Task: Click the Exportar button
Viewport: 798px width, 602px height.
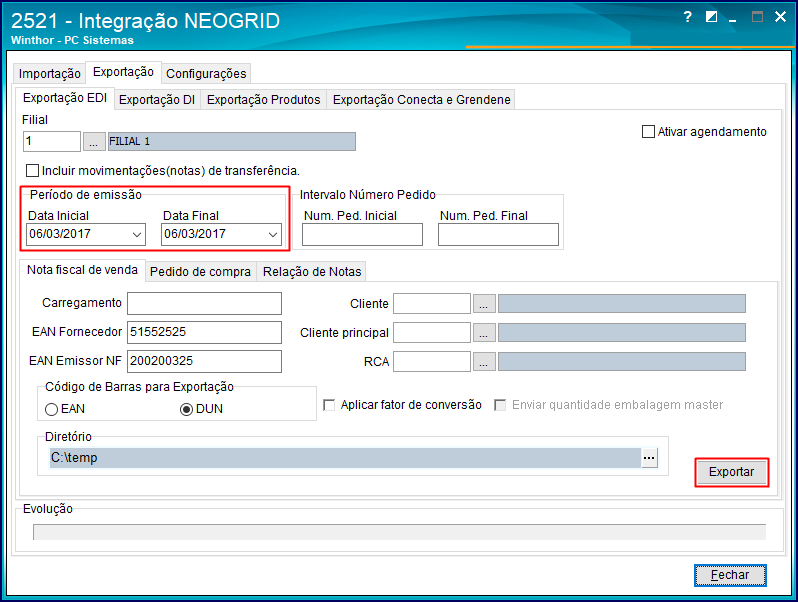Action: pyautogui.click(x=731, y=472)
